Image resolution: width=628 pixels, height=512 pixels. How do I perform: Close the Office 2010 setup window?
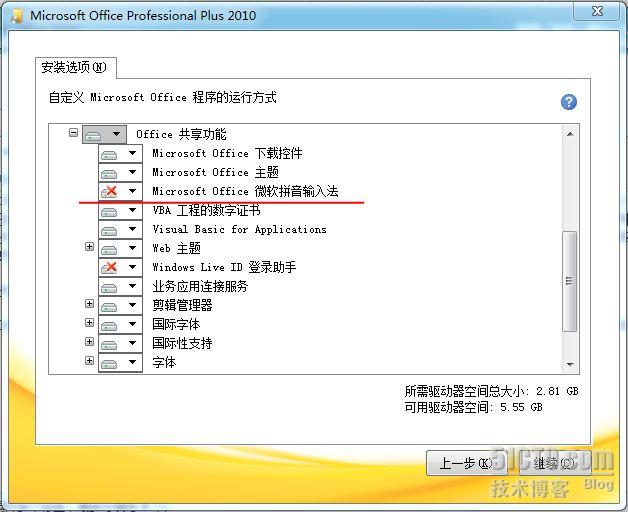[x=597, y=11]
